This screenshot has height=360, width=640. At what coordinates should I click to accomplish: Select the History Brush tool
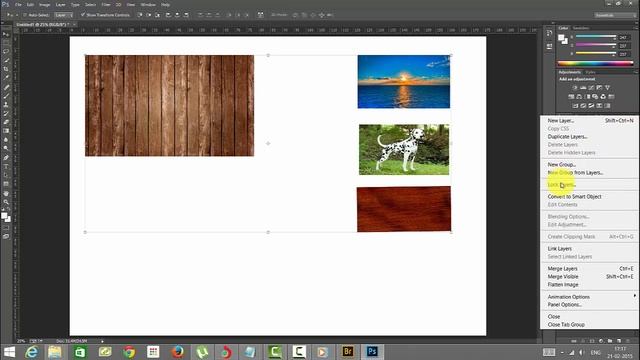[6, 113]
